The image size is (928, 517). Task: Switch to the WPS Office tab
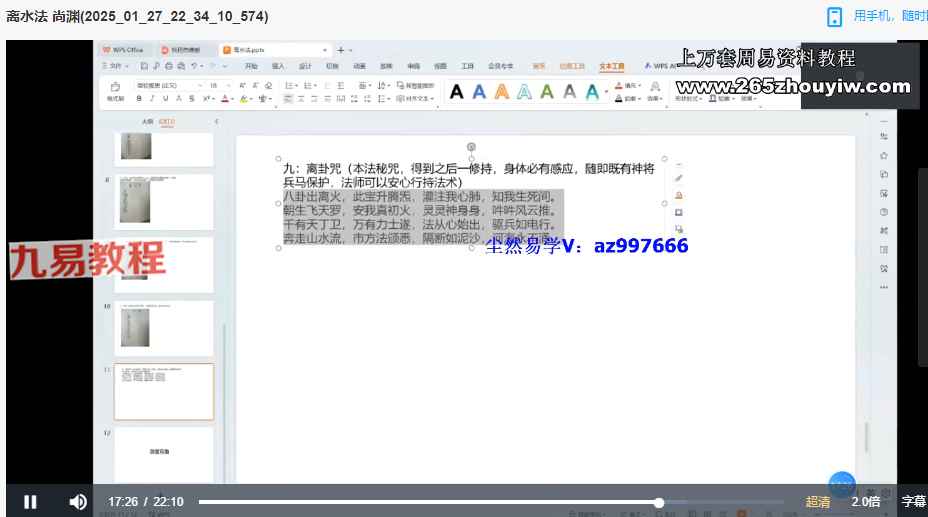pos(123,49)
